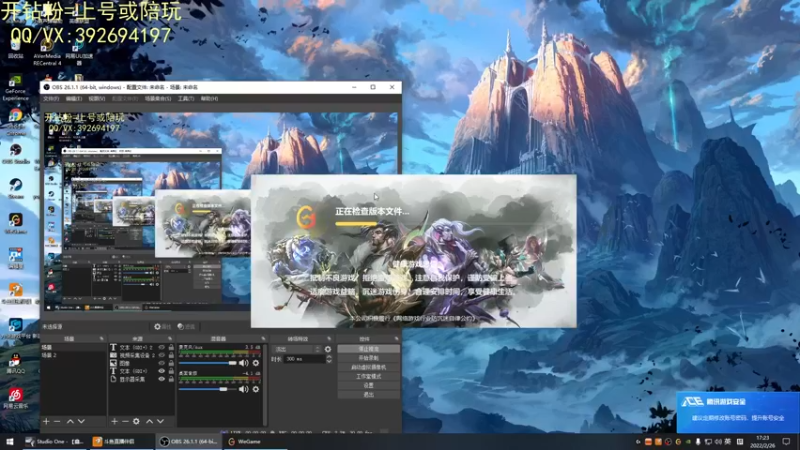800x450 pixels.
Task: Open OBS 设置 settings button
Action: click(x=368, y=386)
